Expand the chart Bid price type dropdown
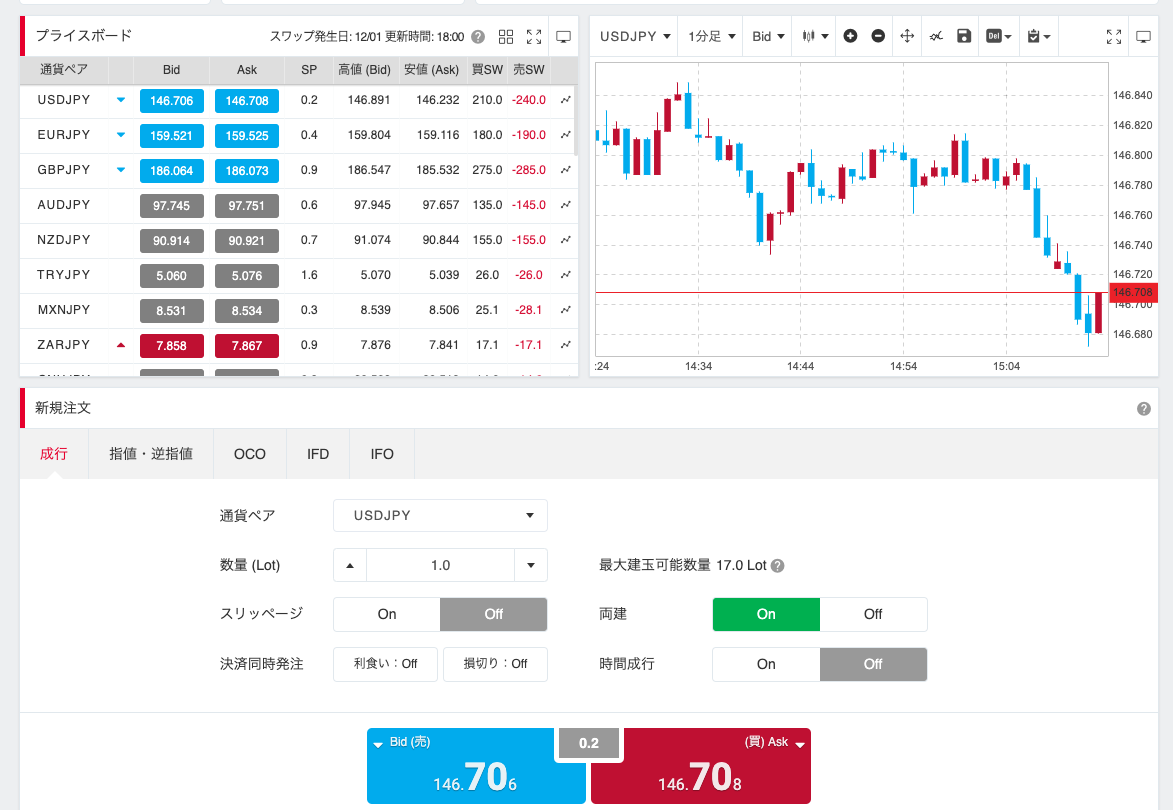 (x=767, y=36)
